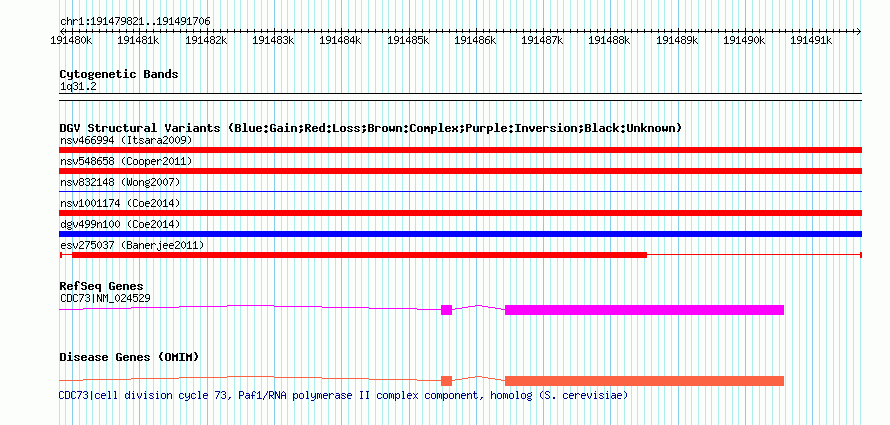Click the blue dgv499n100 (Coe2014) gain bar

point(460,234)
